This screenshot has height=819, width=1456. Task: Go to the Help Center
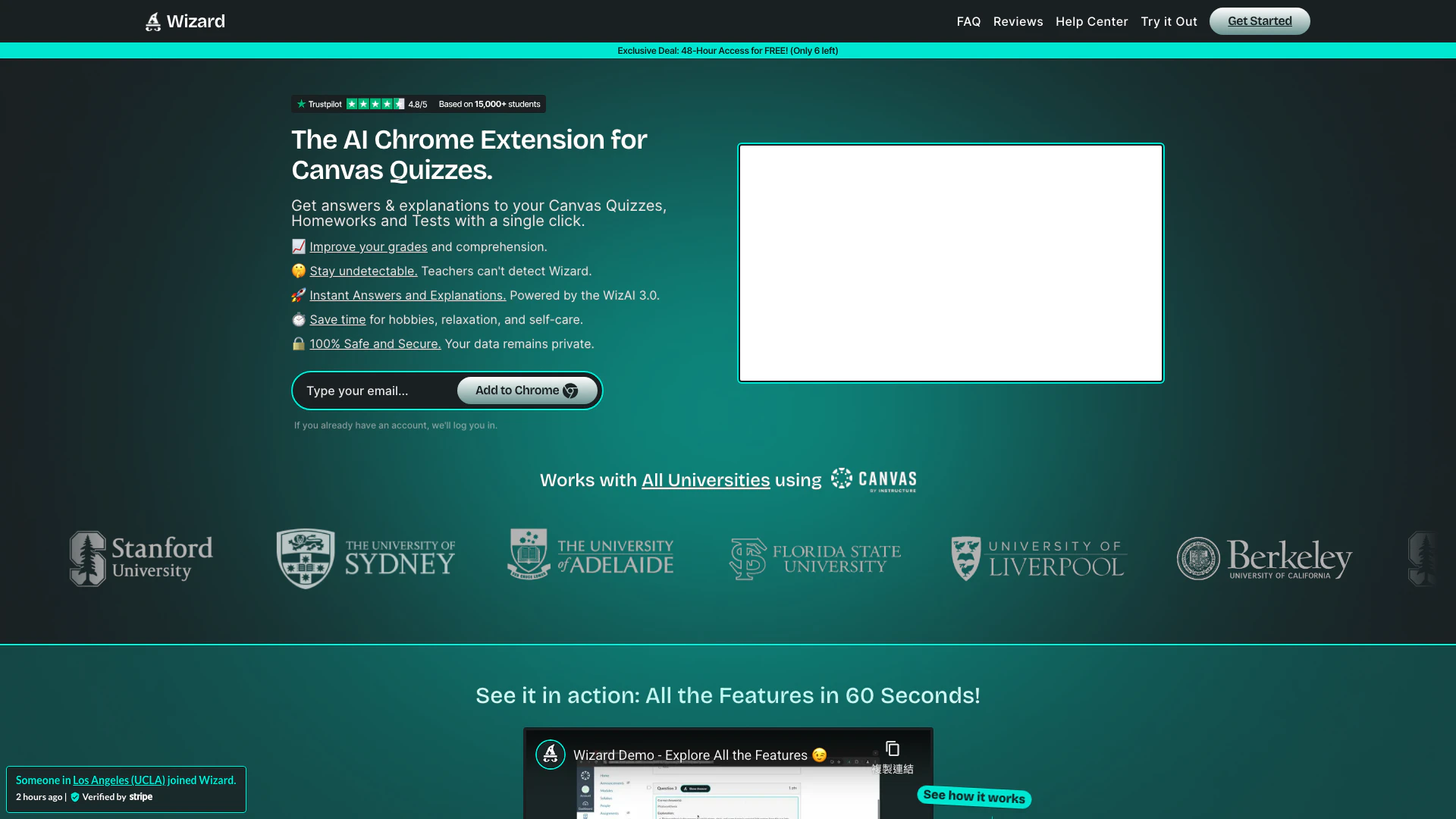pos(1091,21)
